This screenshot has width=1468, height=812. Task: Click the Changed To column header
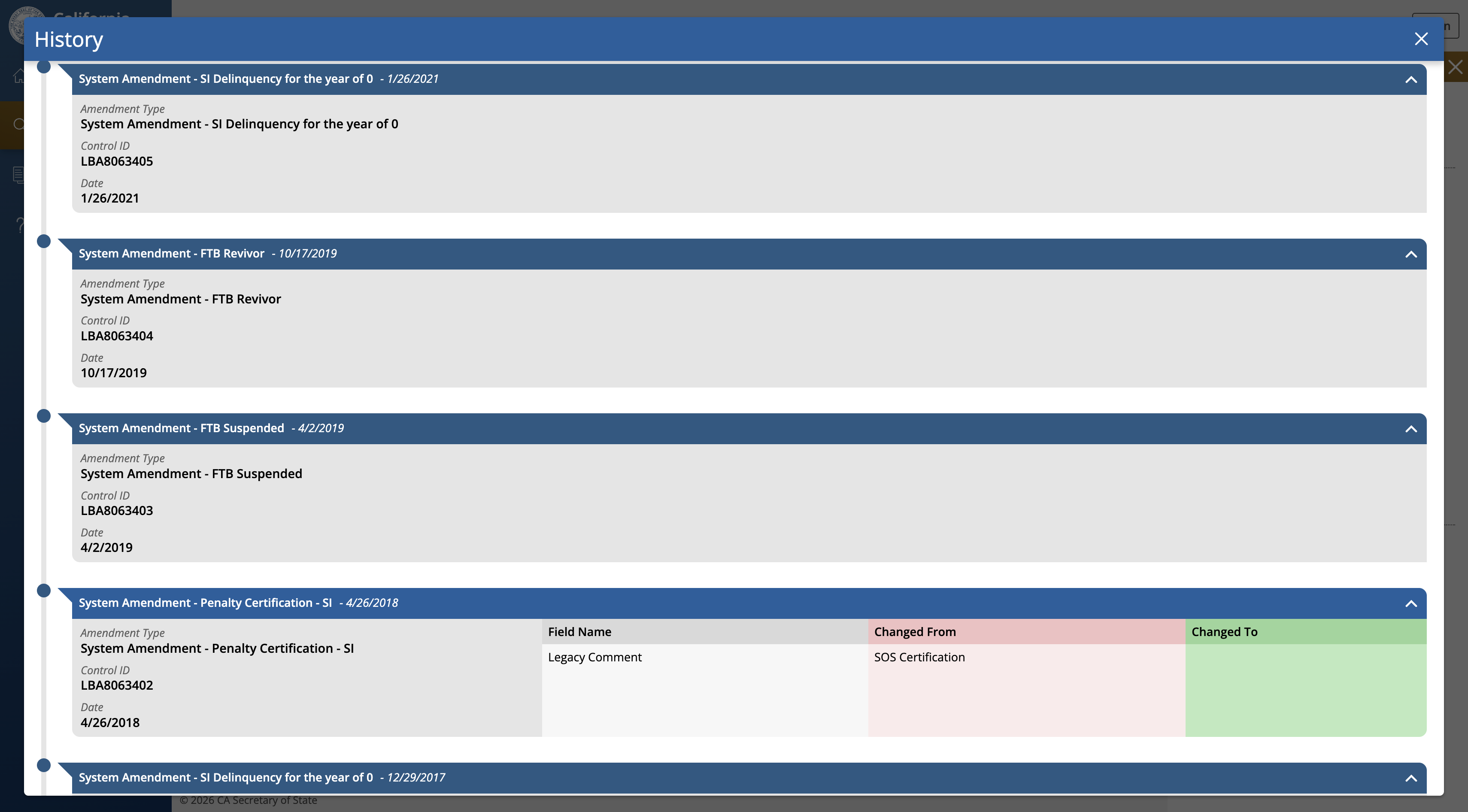click(1306, 631)
